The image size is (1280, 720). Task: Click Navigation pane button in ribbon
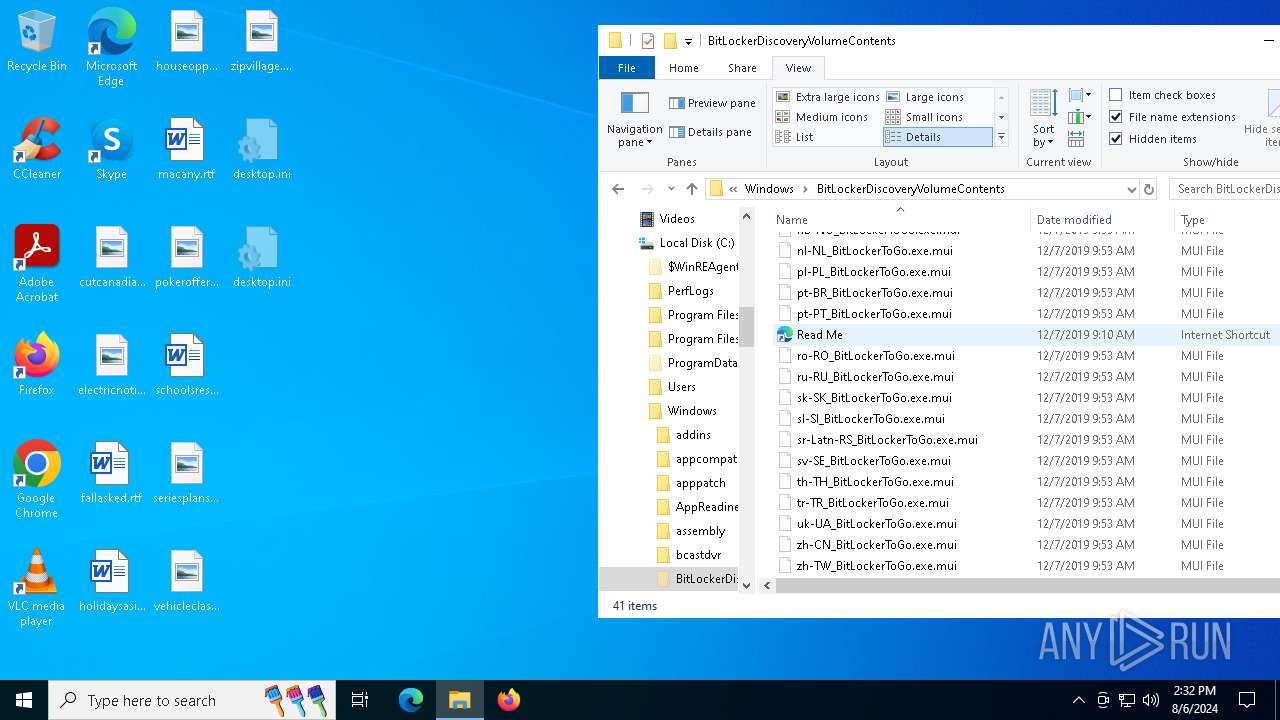click(634, 119)
